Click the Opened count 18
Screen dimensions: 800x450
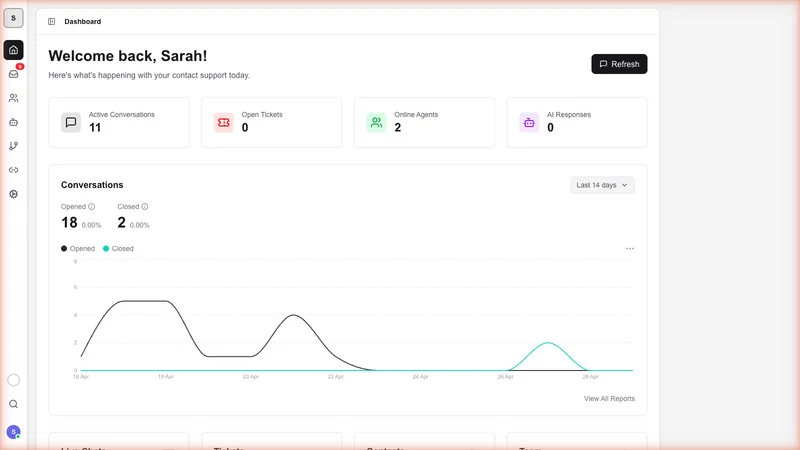click(x=69, y=222)
